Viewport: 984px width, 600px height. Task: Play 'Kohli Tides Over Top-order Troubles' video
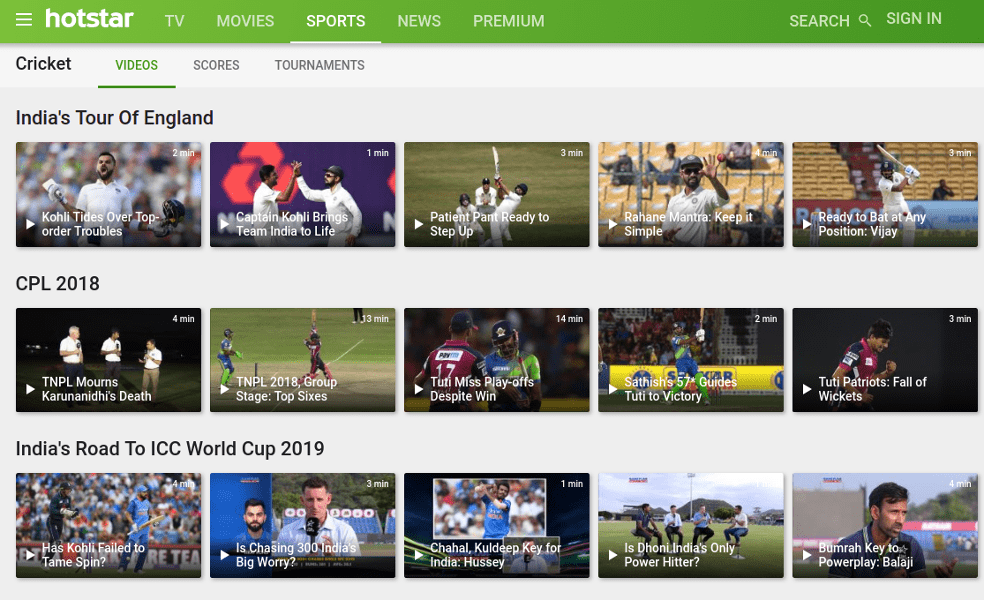tap(109, 194)
